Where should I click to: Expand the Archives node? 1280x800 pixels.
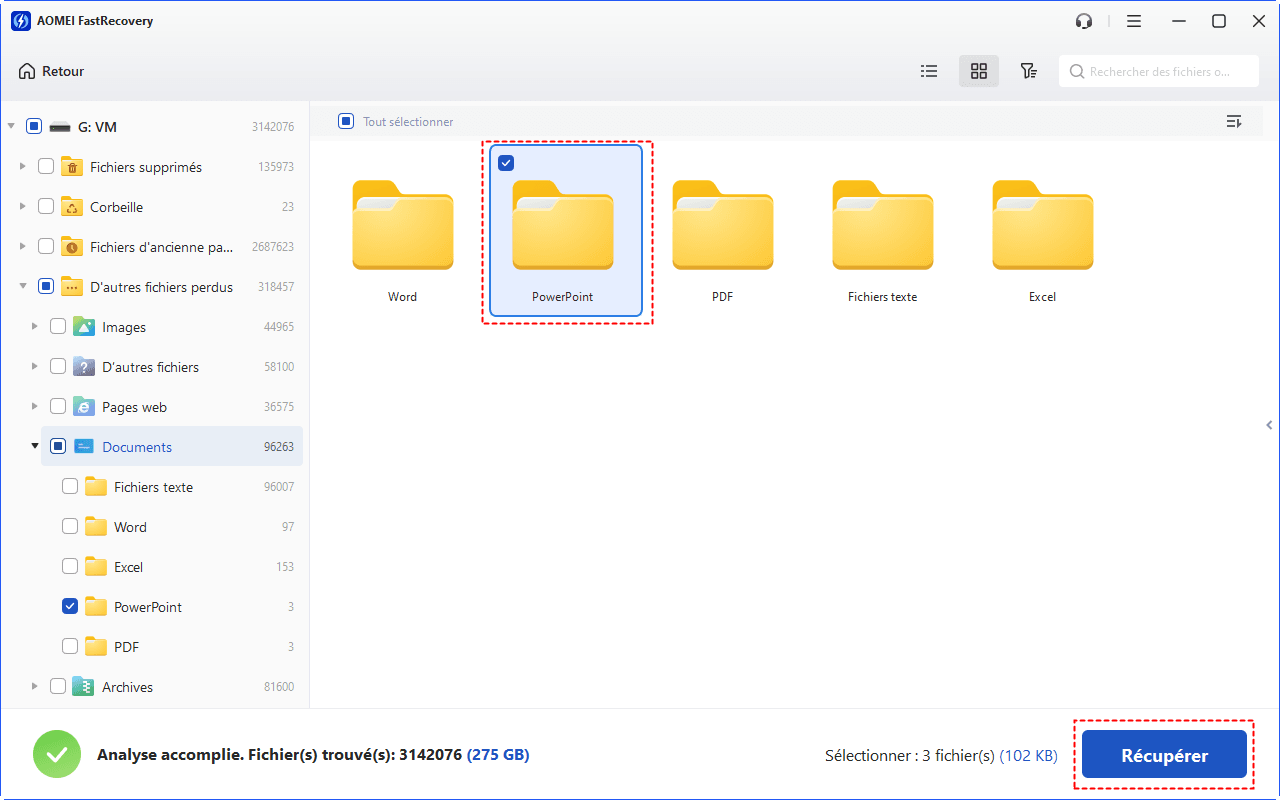coord(35,687)
